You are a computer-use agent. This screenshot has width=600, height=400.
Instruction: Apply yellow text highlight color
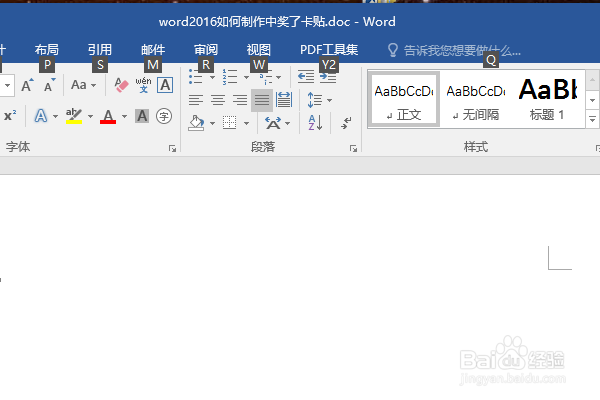[x=74, y=116]
